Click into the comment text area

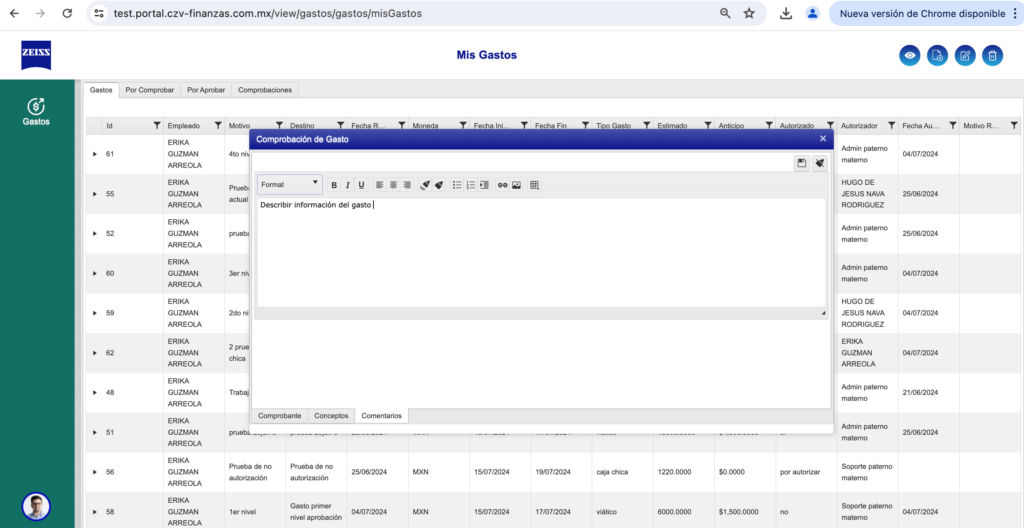pos(541,252)
